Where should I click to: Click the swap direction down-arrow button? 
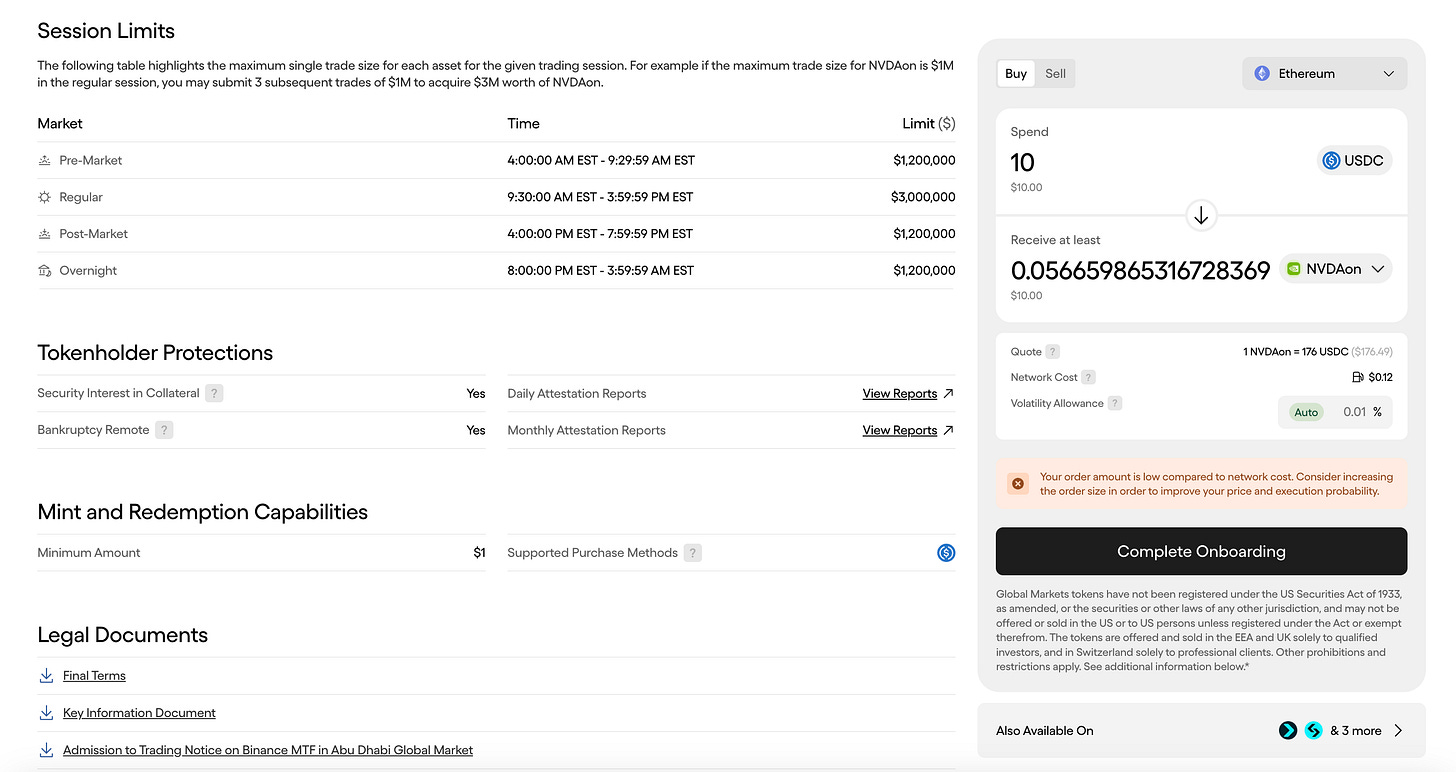pos(1201,215)
